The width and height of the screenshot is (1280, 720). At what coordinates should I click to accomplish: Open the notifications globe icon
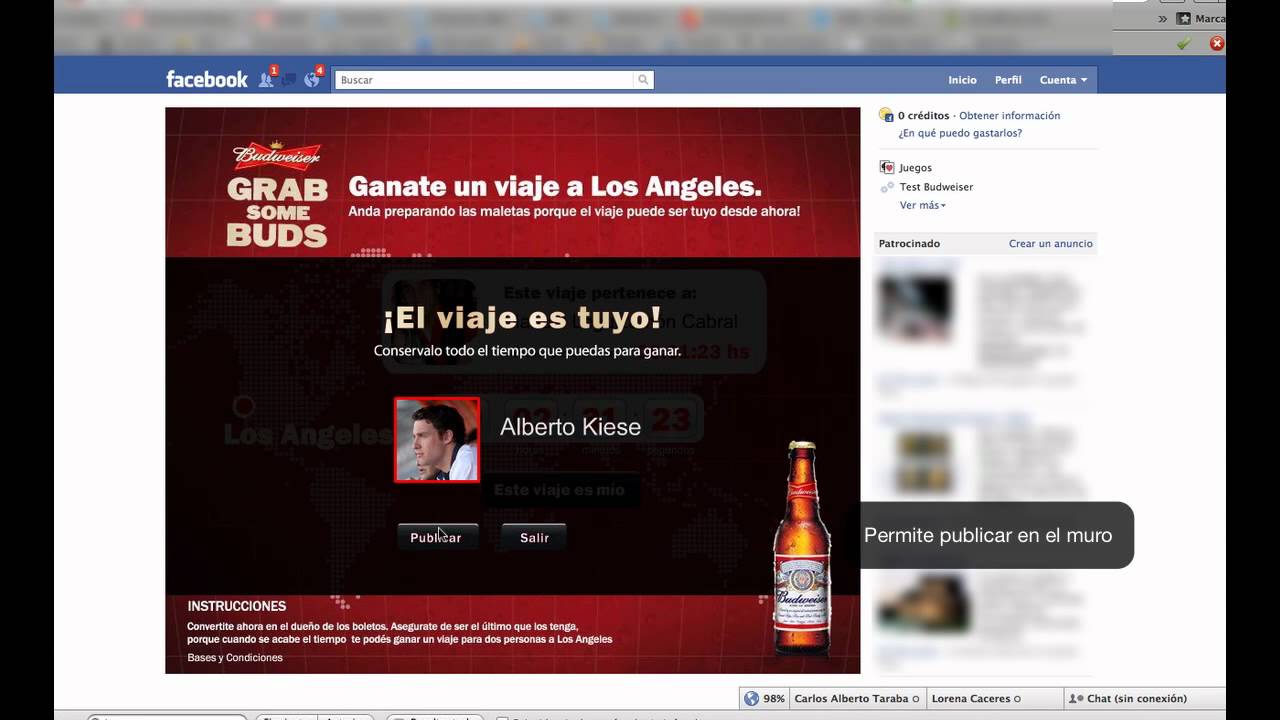pos(312,80)
